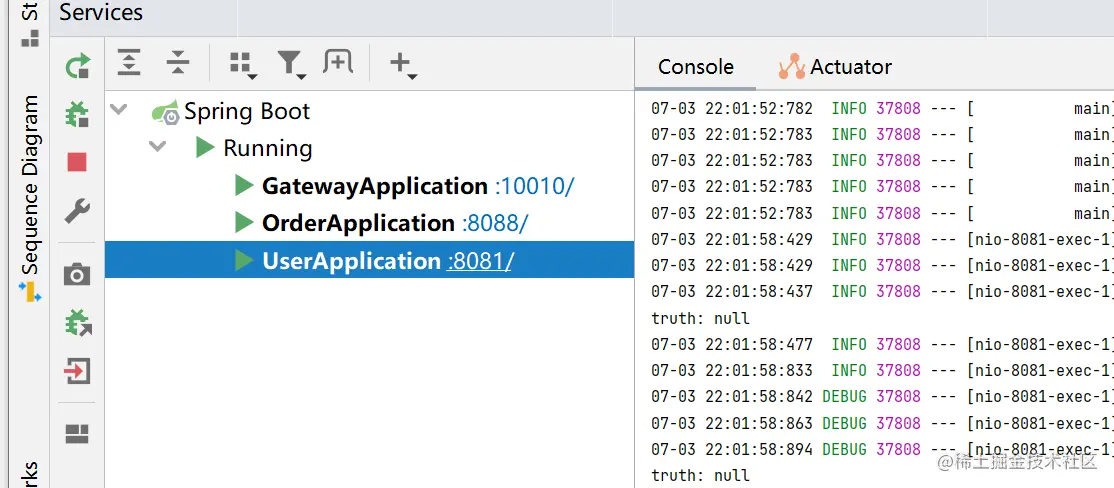Collapse the Running group node

click(x=157, y=147)
